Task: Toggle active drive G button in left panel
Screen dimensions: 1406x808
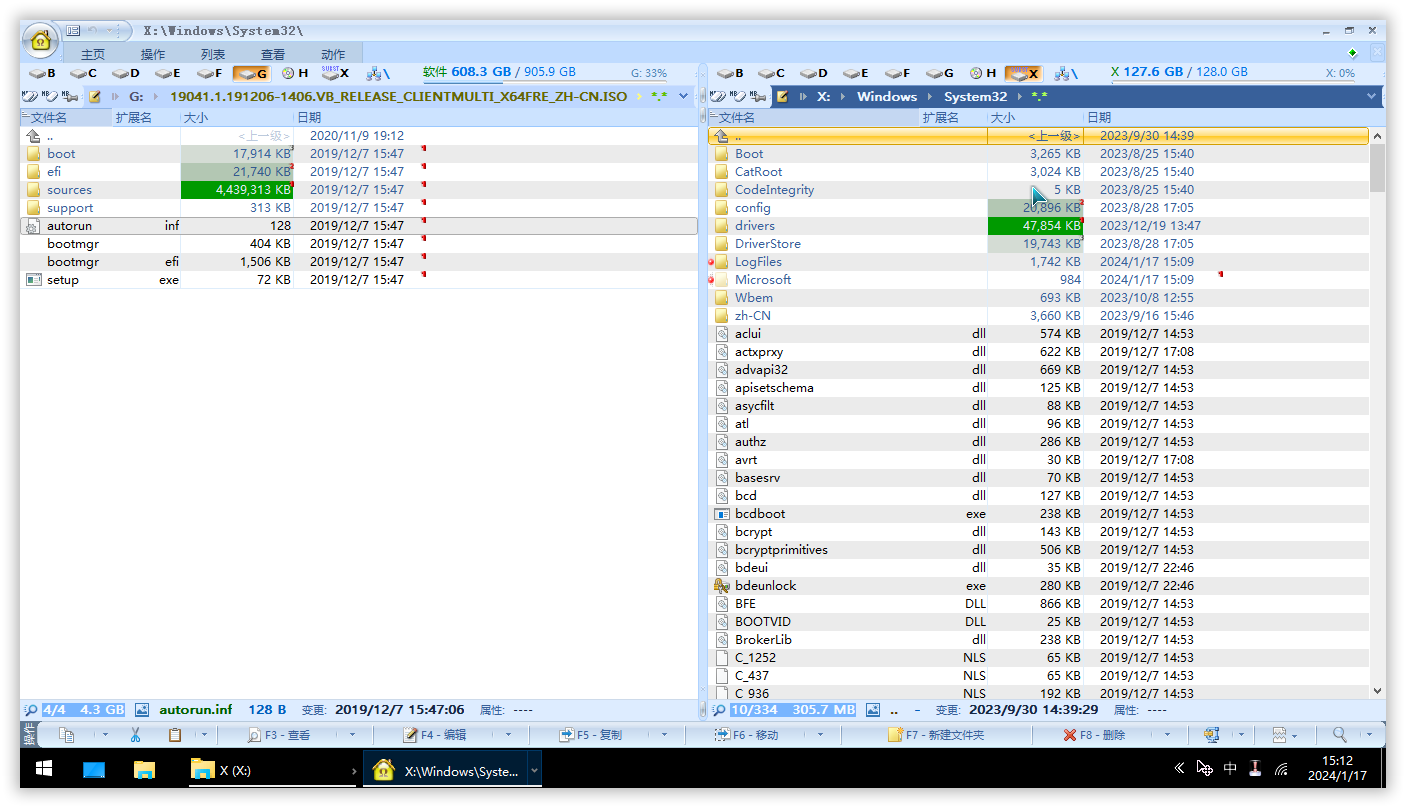Action: 250,73
